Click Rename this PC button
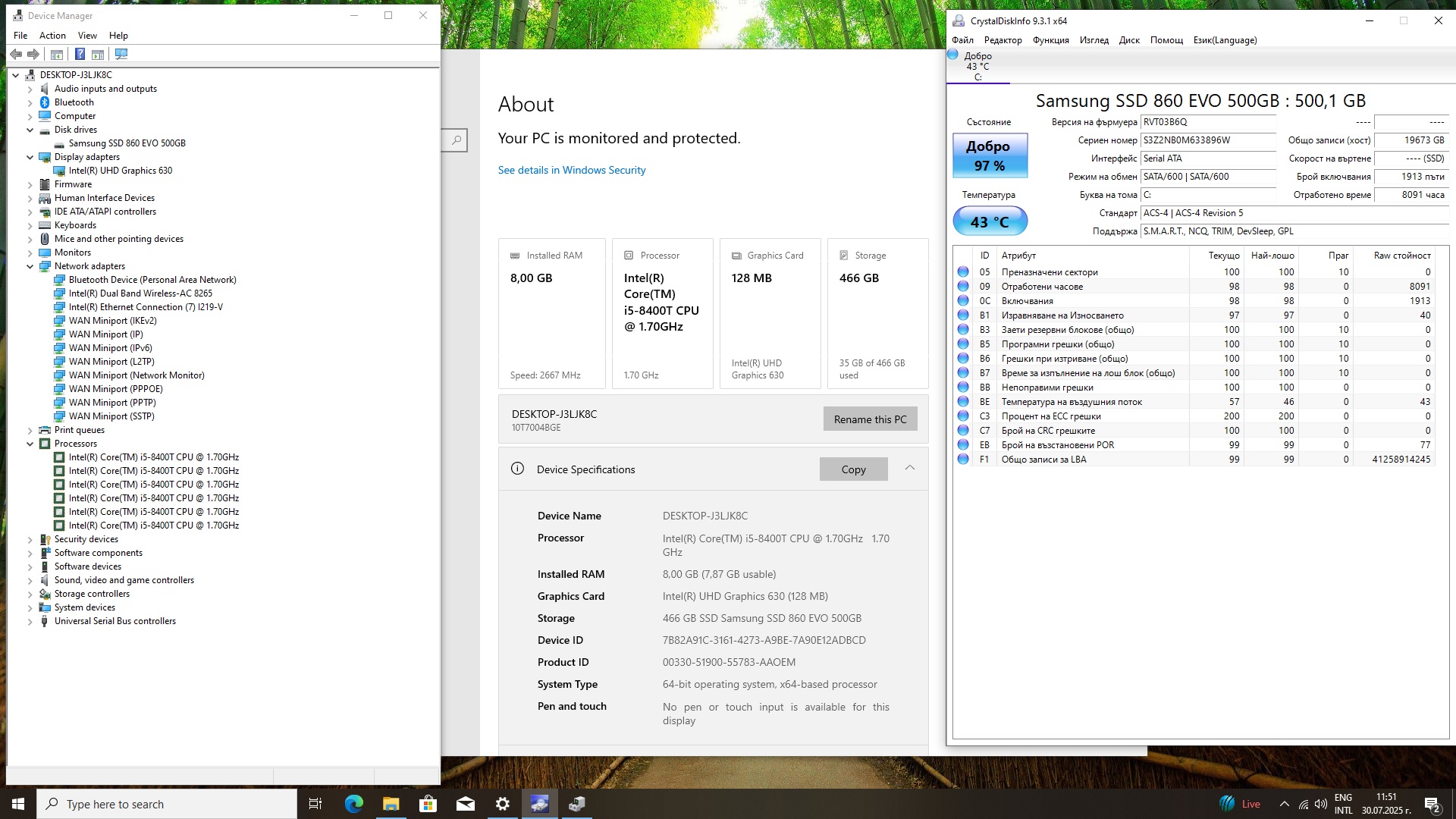 pos(870,419)
